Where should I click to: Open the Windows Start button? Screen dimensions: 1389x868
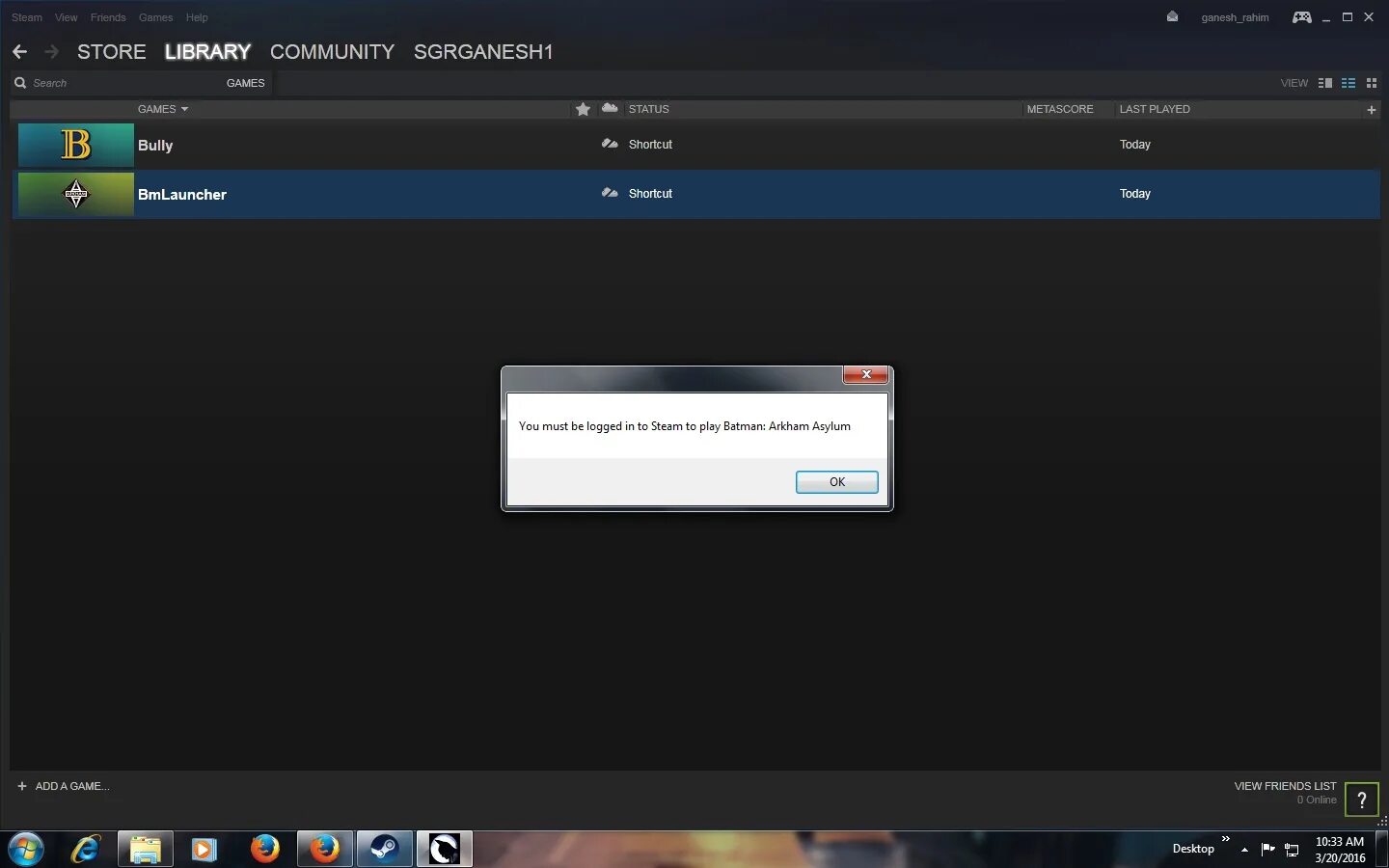coord(26,849)
